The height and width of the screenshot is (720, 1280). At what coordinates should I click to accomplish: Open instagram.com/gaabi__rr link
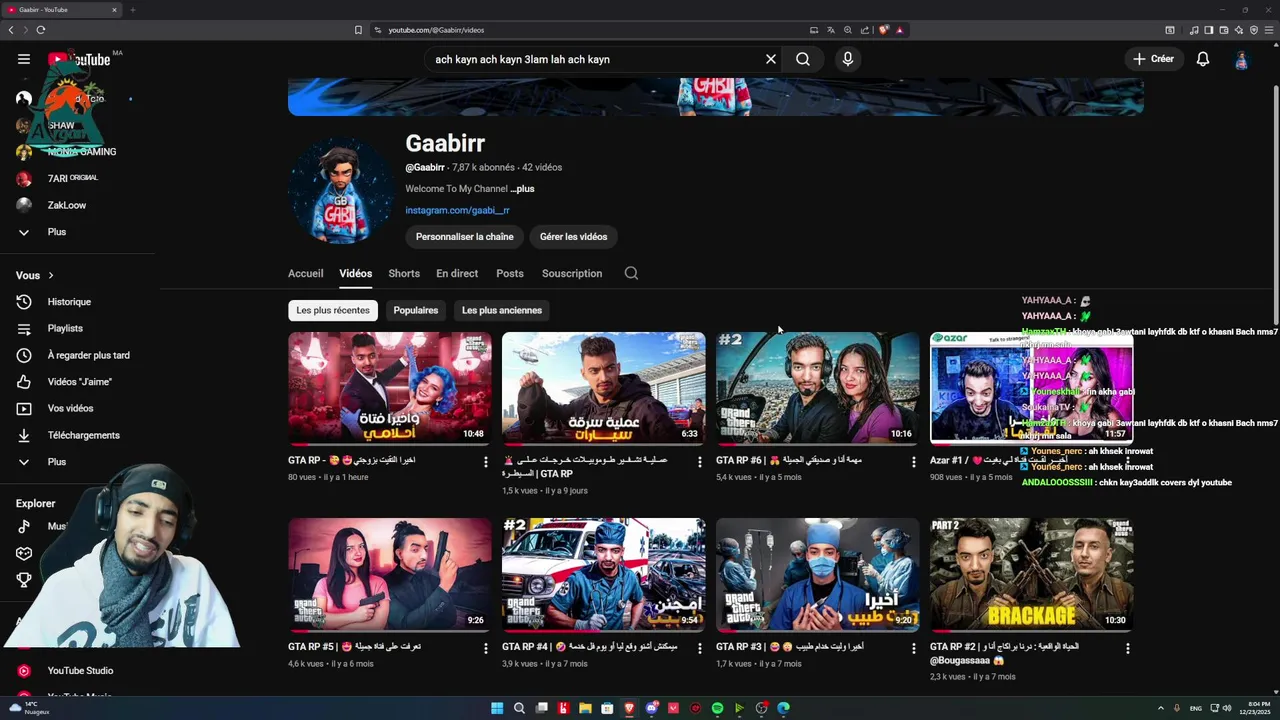(x=457, y=210)
